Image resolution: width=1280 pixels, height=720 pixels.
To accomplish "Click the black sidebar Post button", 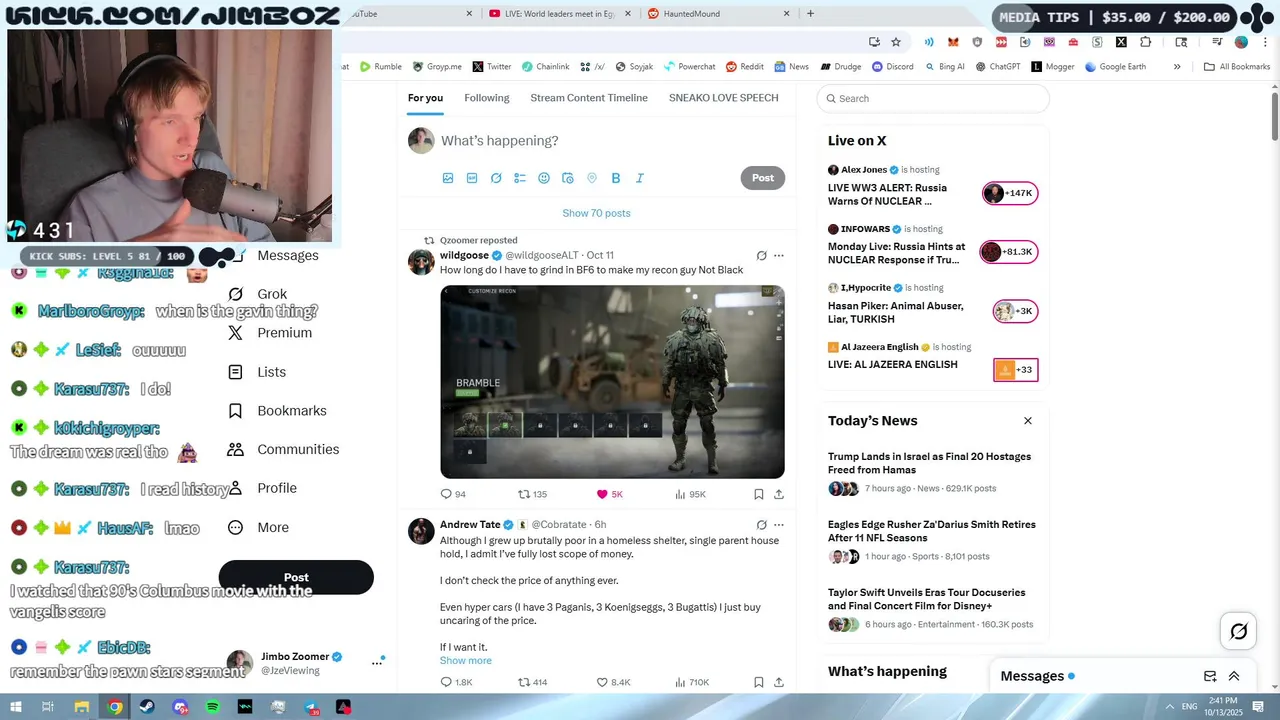I will [x=296, y=577].
